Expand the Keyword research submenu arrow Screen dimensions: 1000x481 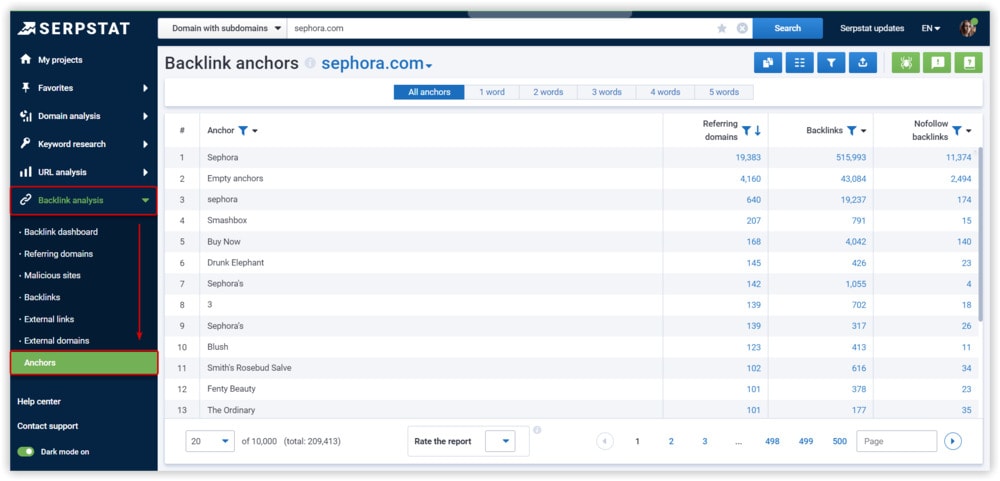coord(145,144)
